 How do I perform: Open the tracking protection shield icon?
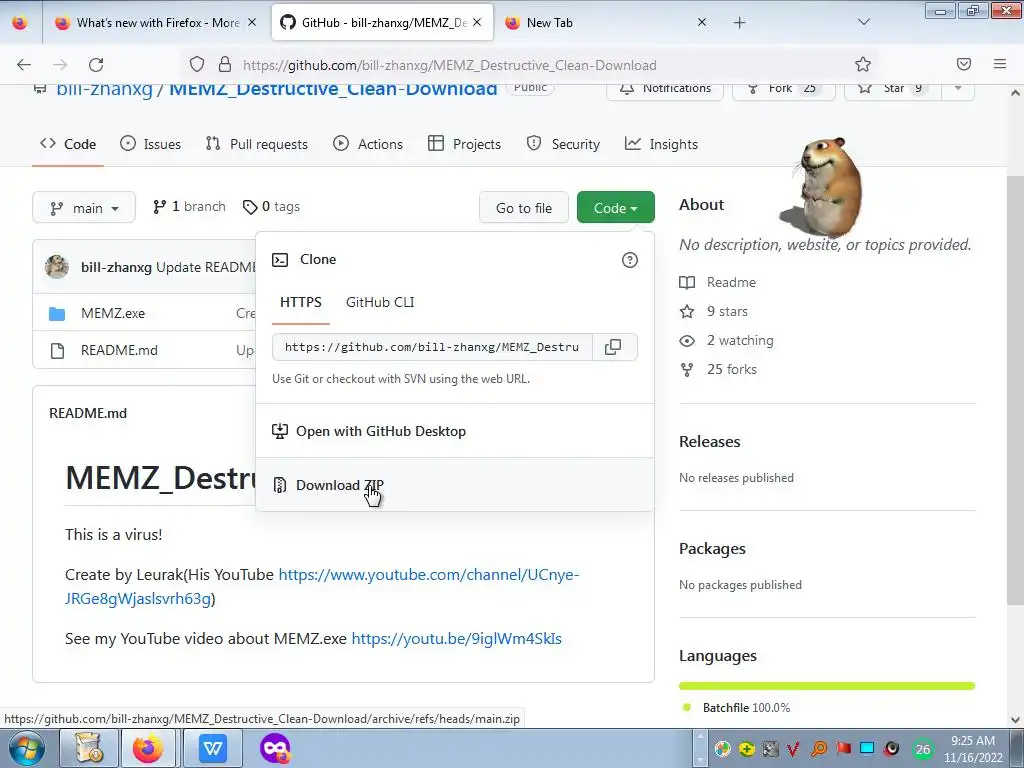(197, 65)
